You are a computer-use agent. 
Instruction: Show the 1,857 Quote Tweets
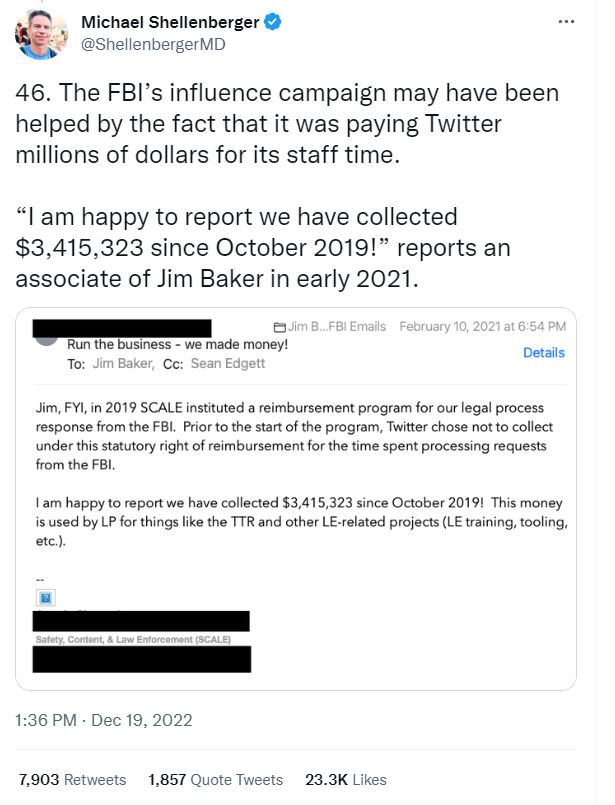(215, 779)
